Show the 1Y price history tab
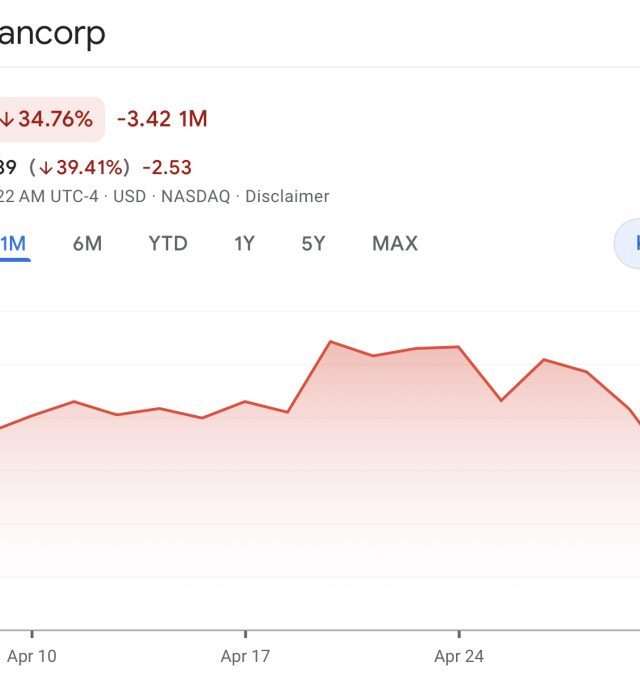Screen dimensions: 640x683 [x=244, y=243]
